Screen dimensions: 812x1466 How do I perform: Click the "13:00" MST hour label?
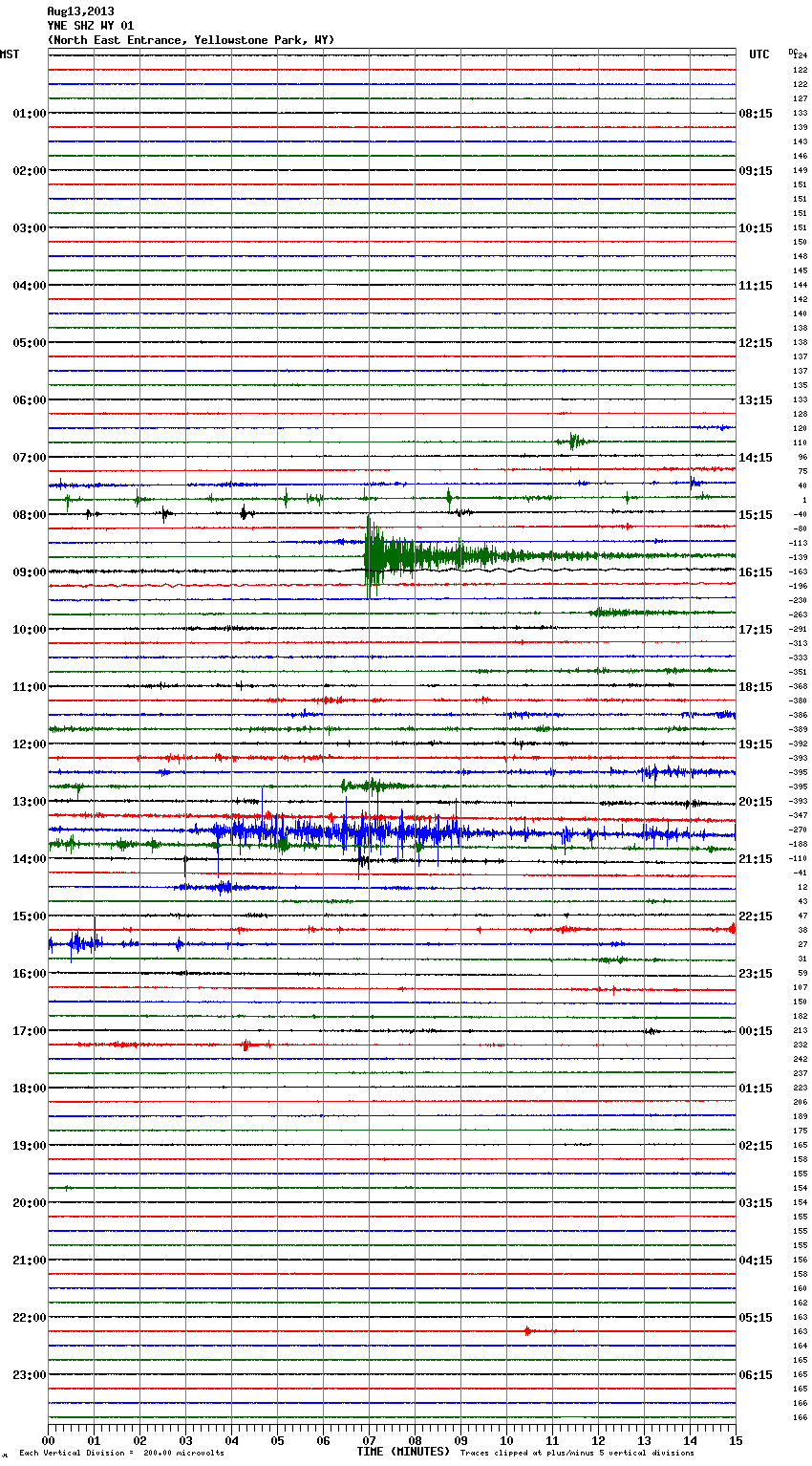click(x=30, y=802)
